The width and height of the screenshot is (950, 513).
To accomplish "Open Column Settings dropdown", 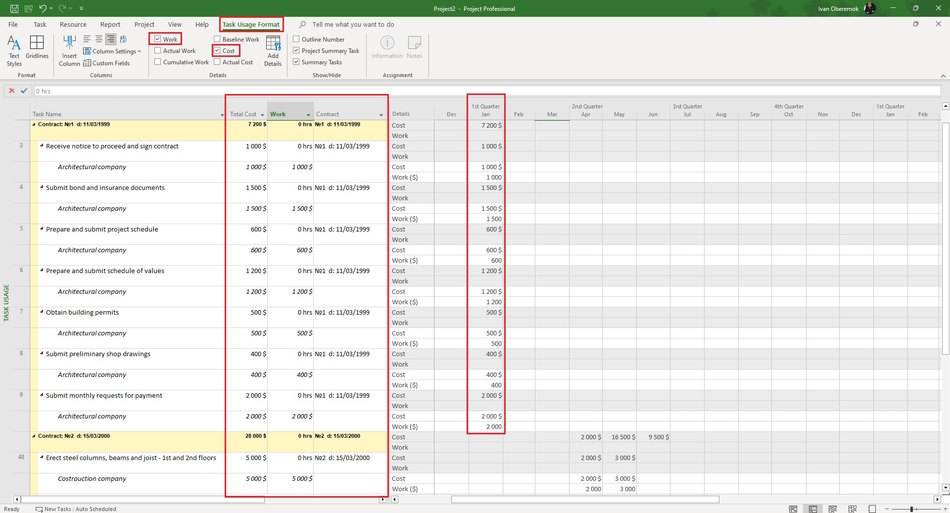I will pos(112,51).
